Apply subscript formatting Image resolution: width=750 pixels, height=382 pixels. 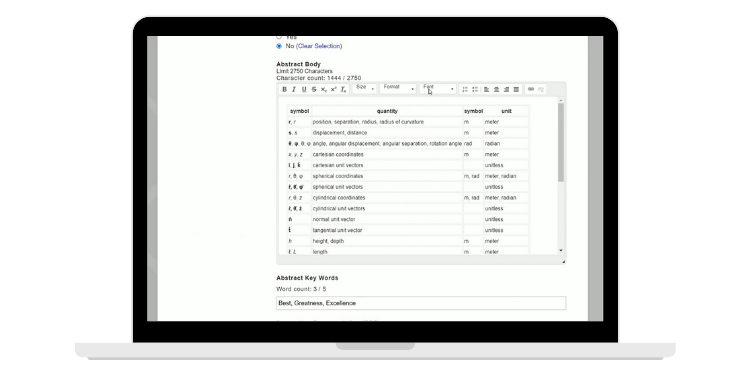pyautogui.click(x=324, y=89)
